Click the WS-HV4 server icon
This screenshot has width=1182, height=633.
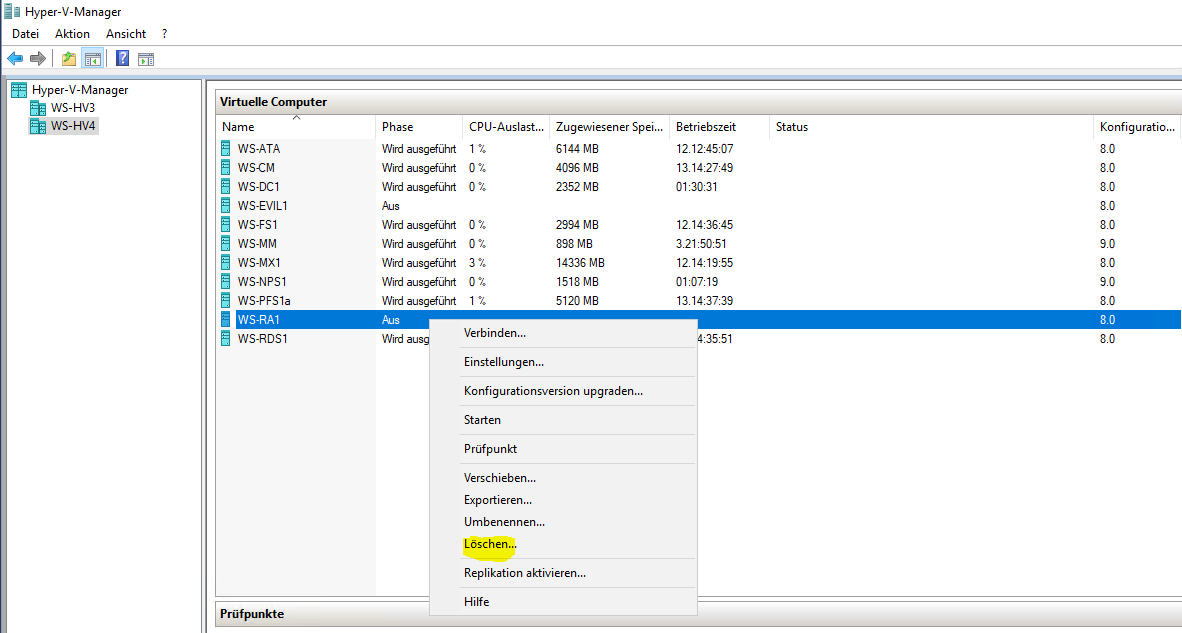coord(38,126)
